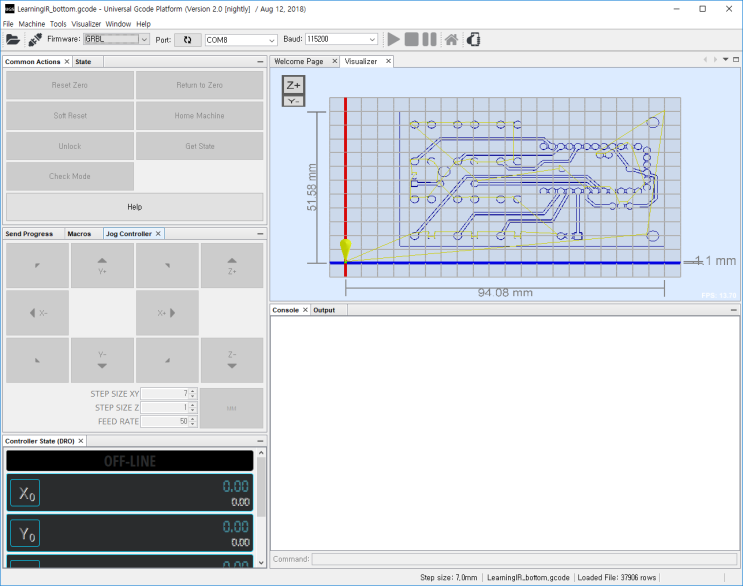
Task: Switch to the Macros tab
Action: (x=79, y=234)
